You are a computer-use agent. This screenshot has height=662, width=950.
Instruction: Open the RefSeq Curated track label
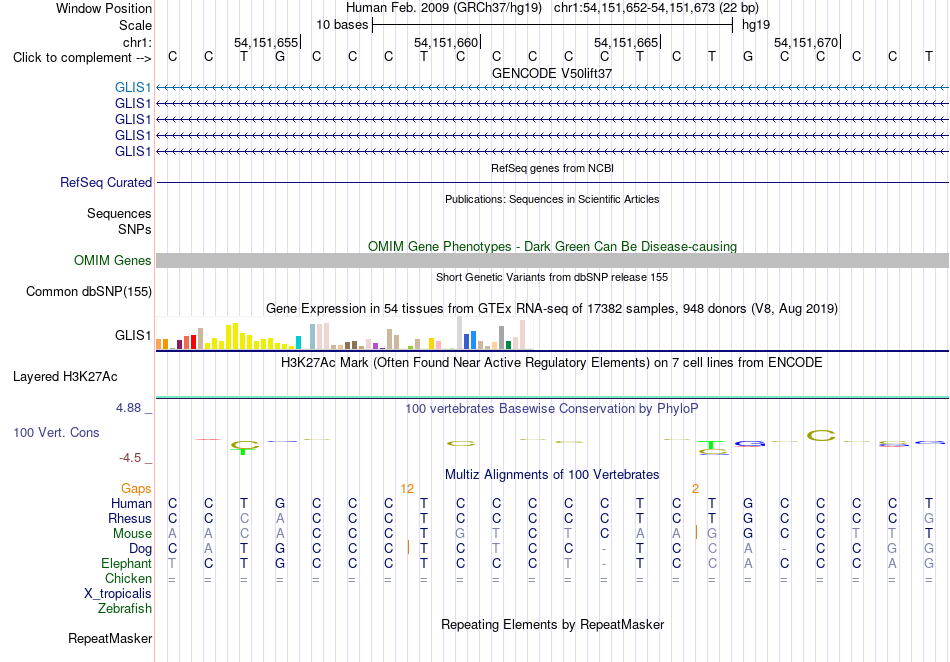[106, 182]
